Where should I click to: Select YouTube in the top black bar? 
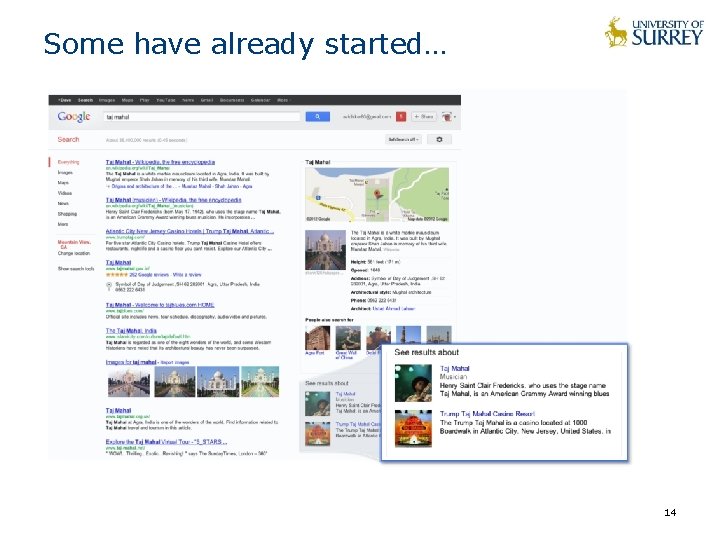tap(166, 100)
